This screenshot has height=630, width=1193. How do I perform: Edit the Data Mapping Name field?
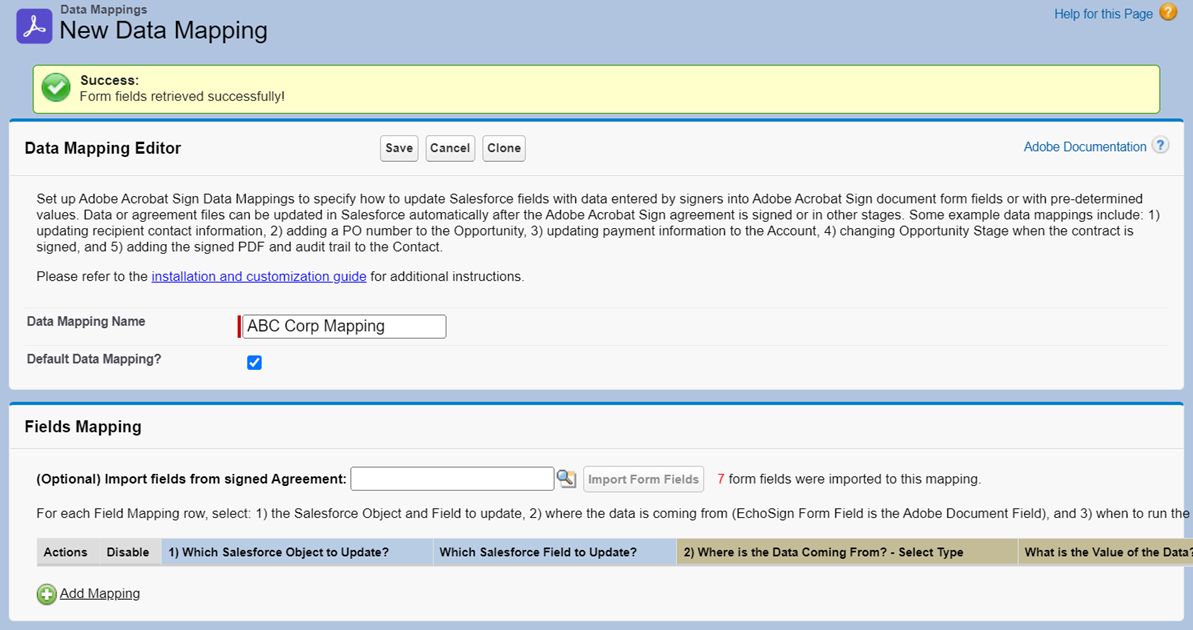pos(344,326)
